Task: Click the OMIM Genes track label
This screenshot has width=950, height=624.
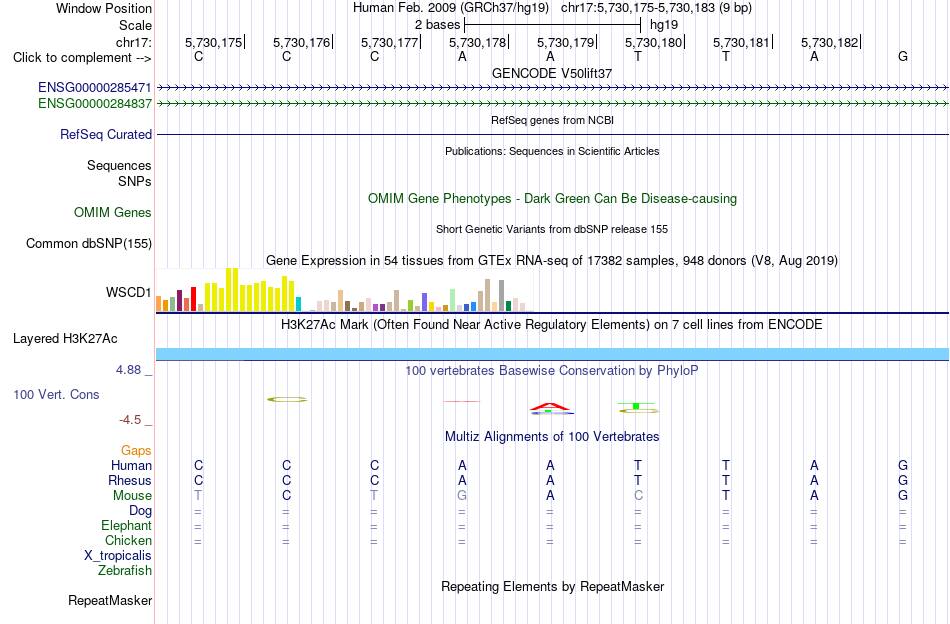Action: 113,213
